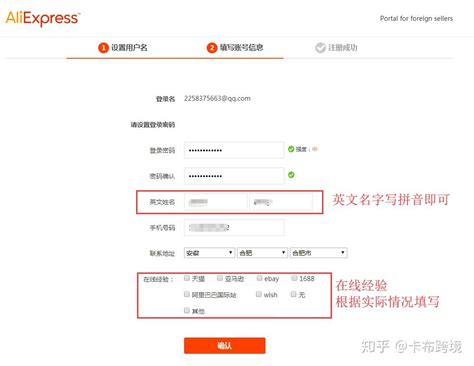
Task: Click the 联系地址 label
Action: tap(162, 253)
